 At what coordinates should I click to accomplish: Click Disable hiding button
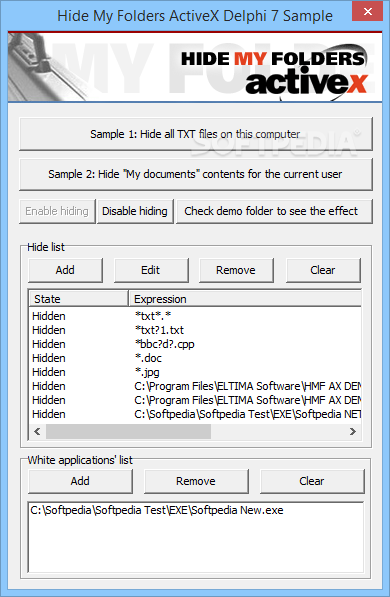click(x=135, y=211)
